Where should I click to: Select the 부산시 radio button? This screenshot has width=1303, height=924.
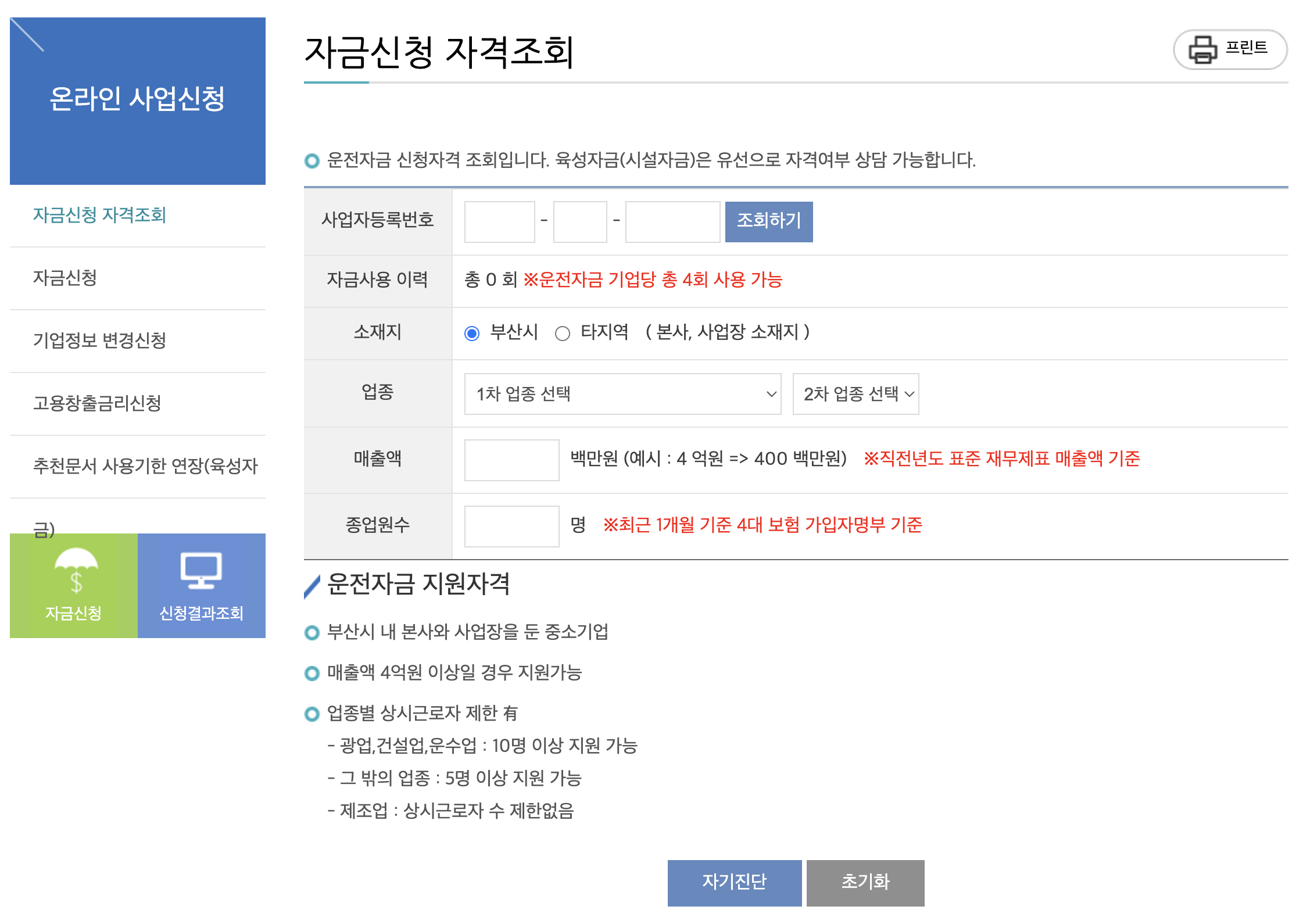(472, 332)
